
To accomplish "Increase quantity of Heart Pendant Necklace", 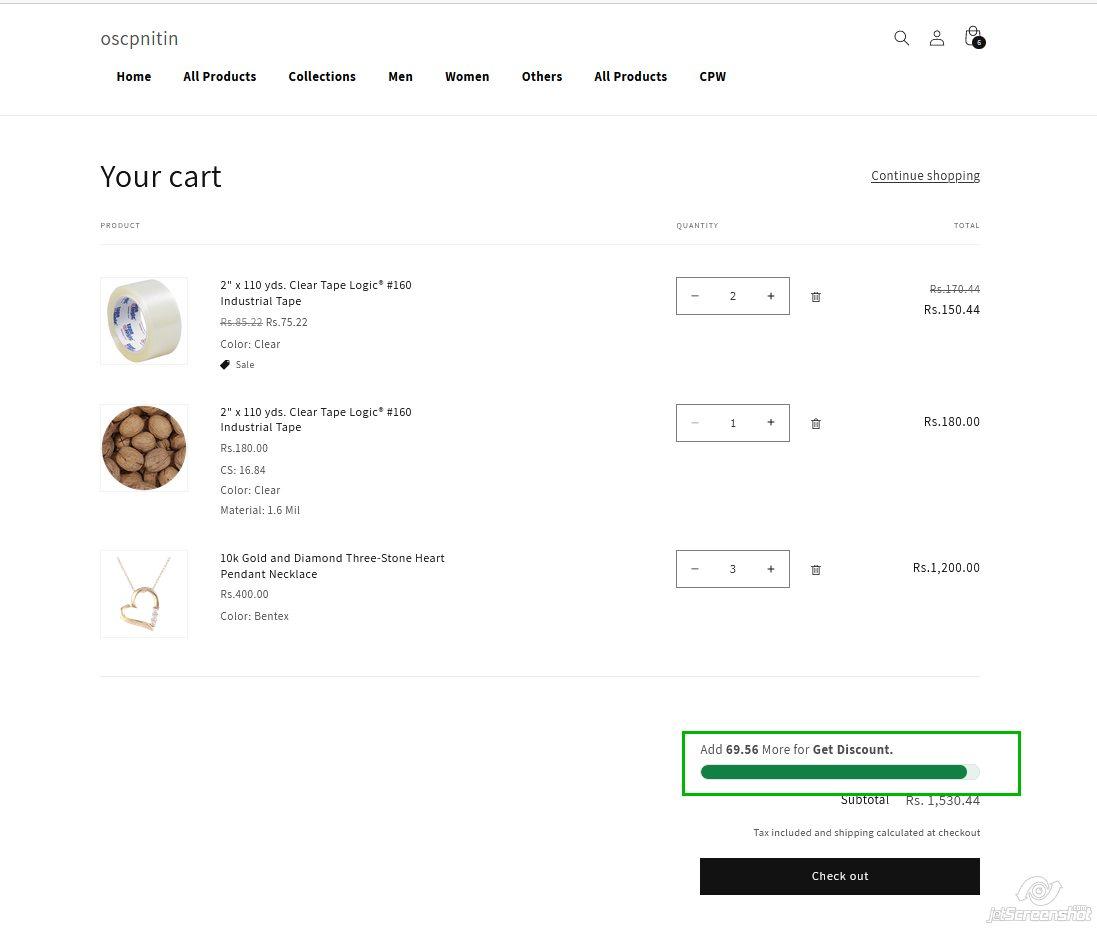I will pyautogui.click(x=771, y=569).
